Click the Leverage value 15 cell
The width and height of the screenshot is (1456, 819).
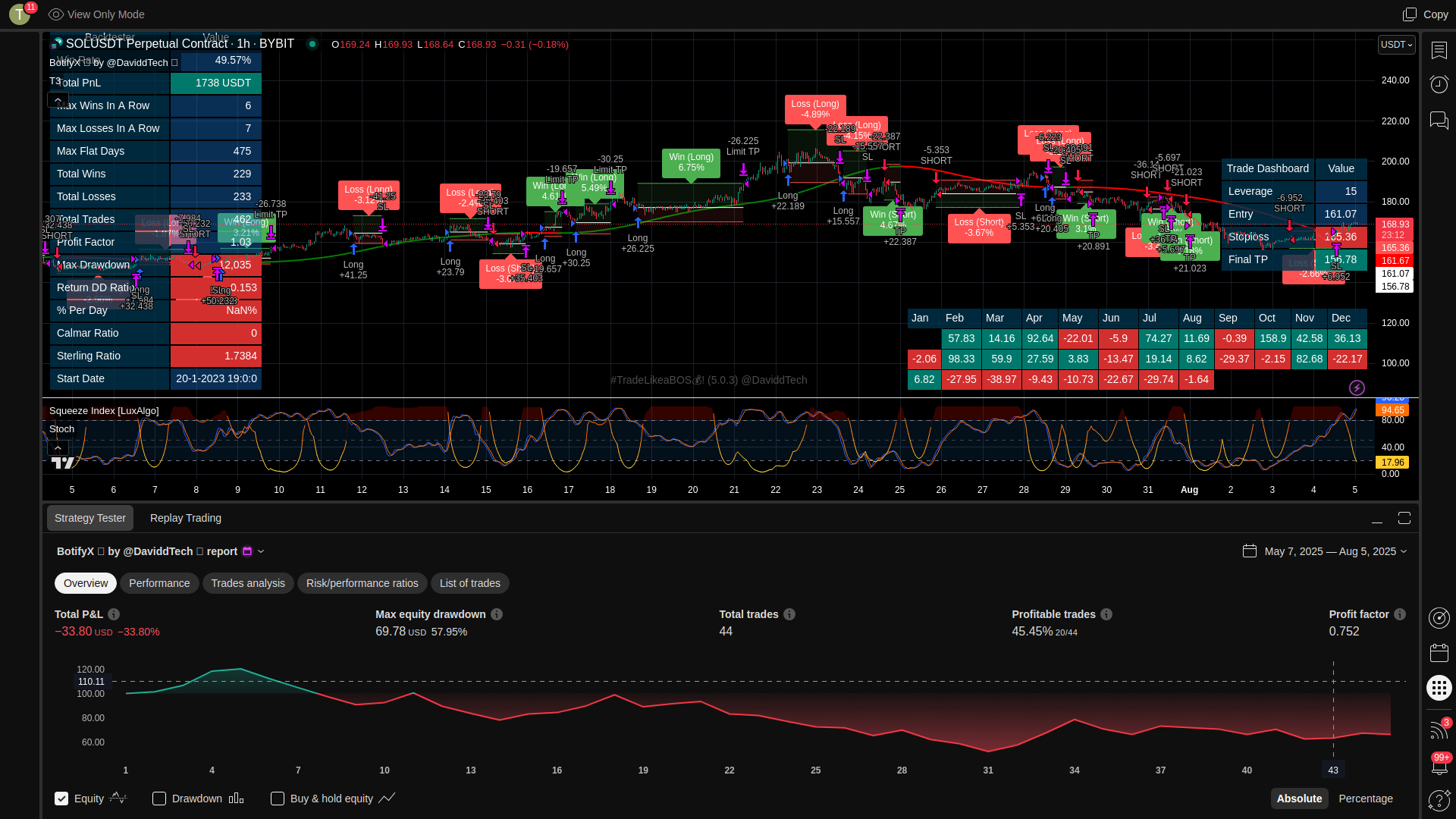pyautogui.click(x=1341, y=191)
